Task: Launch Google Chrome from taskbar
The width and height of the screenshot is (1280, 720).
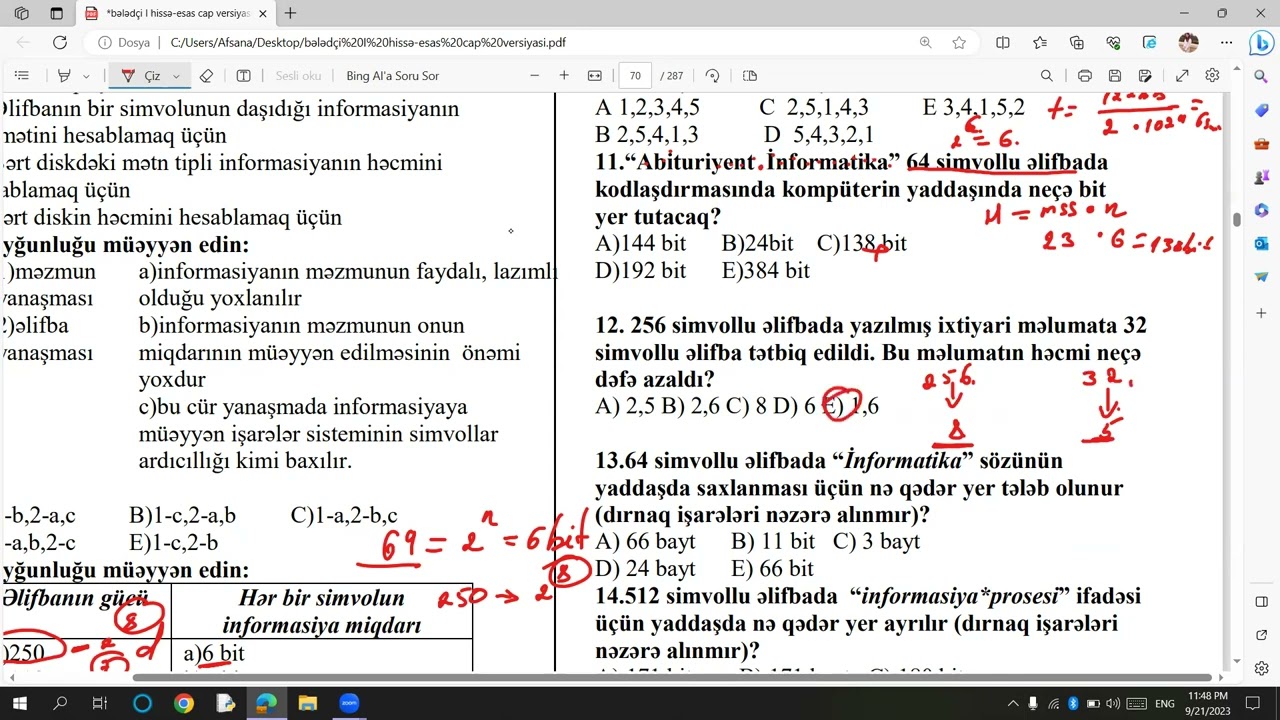Action: point(183,703)
